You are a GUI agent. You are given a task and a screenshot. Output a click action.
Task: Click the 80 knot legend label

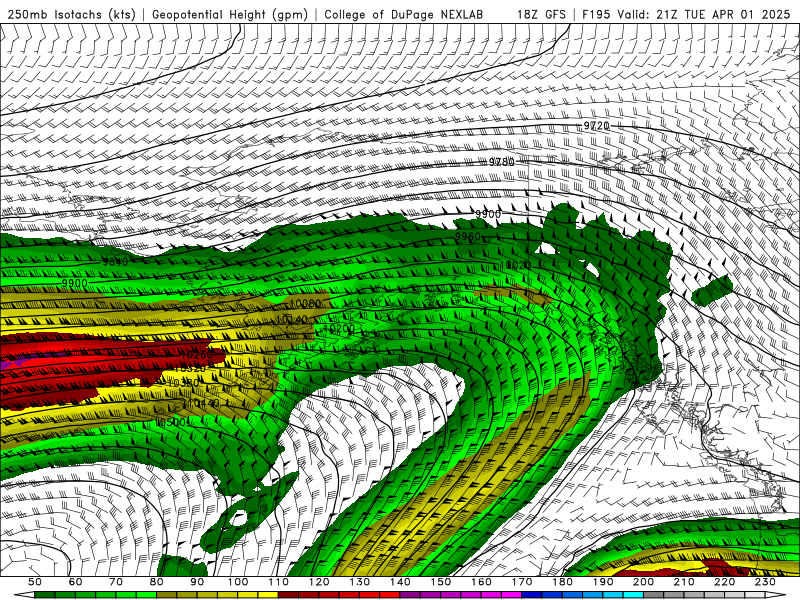(x=157, y=582)
